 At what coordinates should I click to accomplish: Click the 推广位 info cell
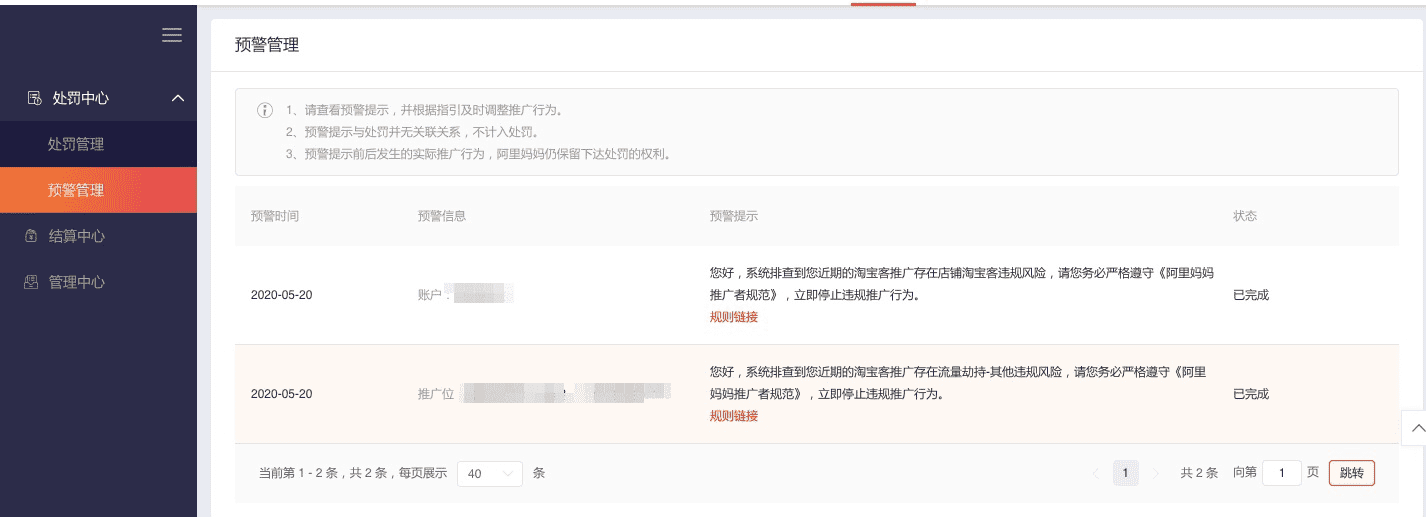tap(544, 393)
